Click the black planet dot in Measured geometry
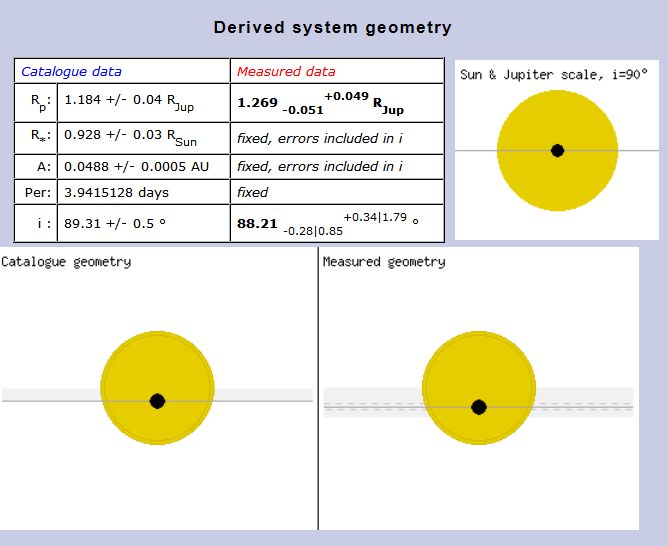 479,407
